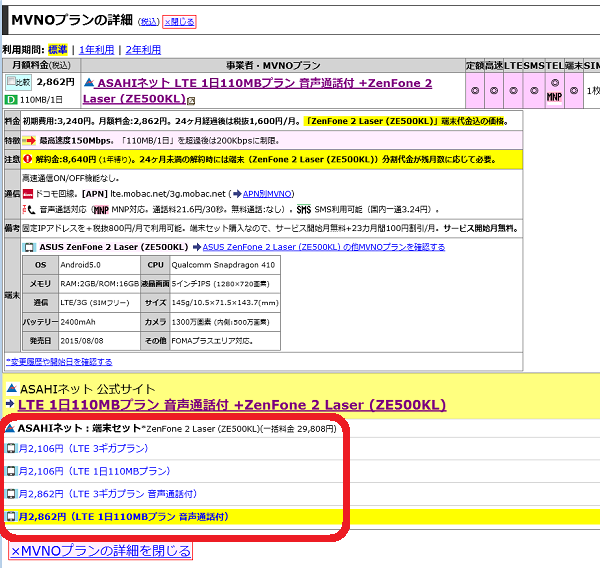Click the 高速 circle mark

494,91
